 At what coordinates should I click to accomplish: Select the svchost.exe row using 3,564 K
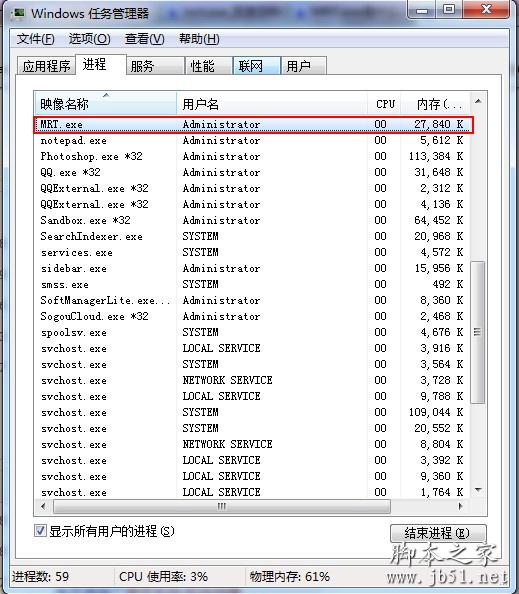[x=253, y=364]
